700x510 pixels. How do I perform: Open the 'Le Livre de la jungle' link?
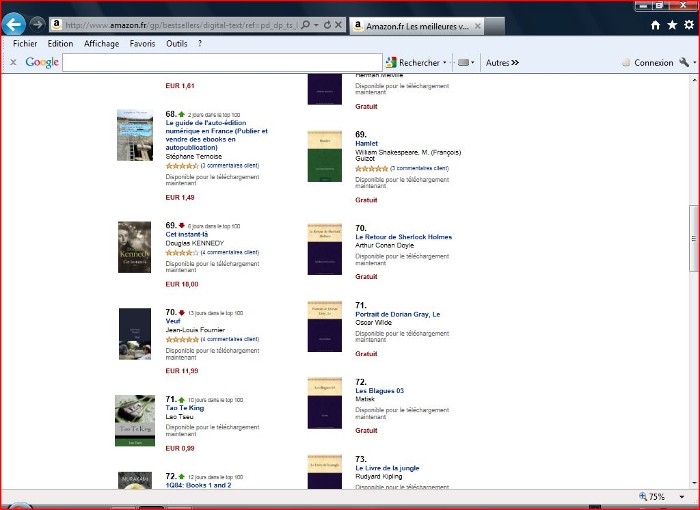point(387,468)
